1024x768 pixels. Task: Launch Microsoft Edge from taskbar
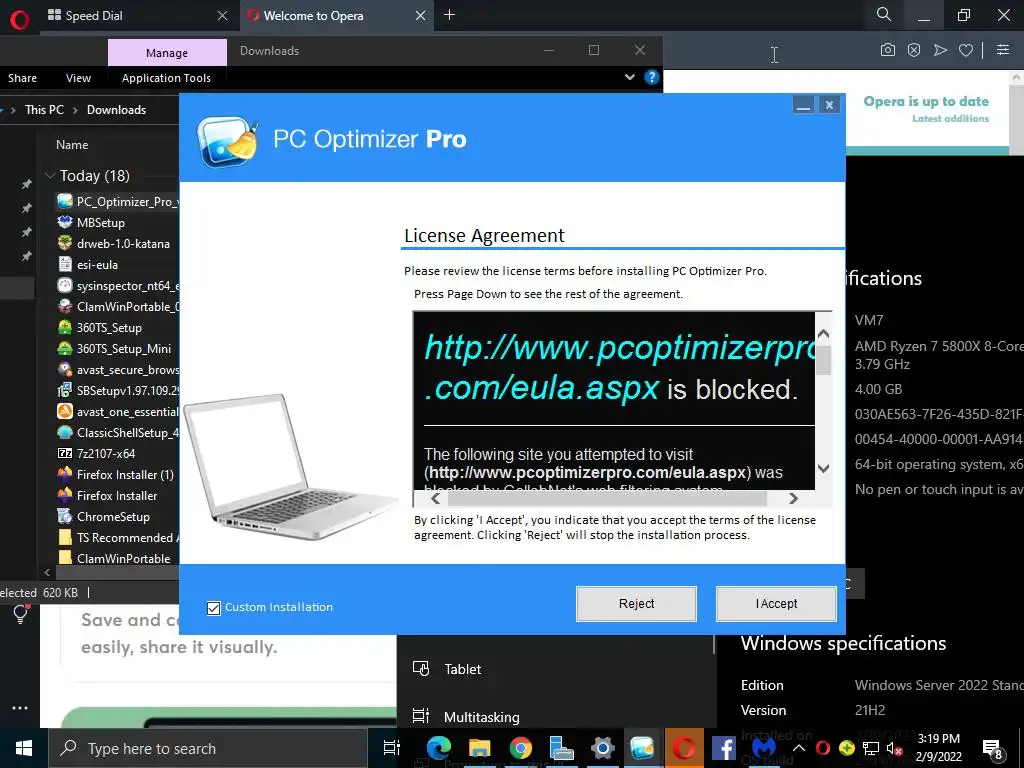coord(439,748)
